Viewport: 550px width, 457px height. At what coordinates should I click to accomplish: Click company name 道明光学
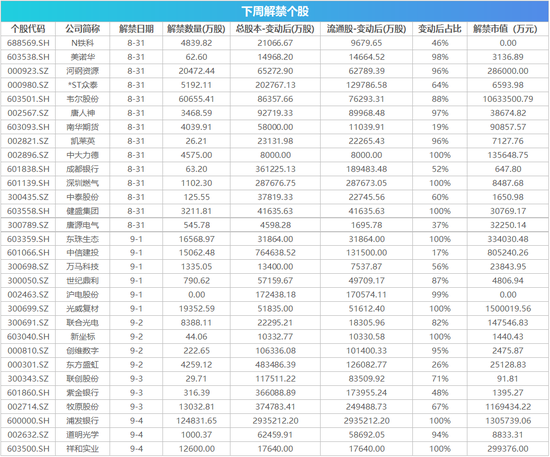pyautogui.click(x=82, y=435)
